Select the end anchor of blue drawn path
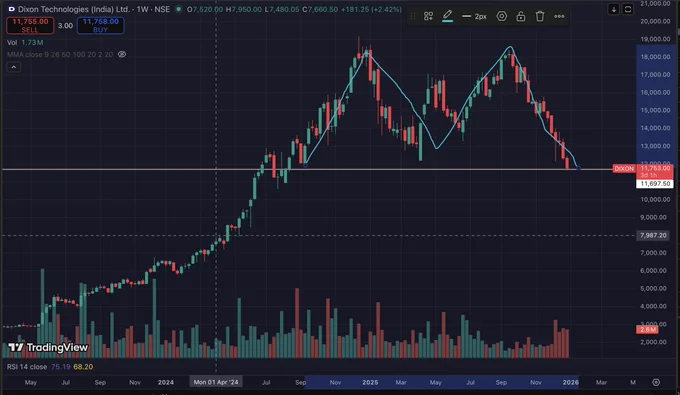 (578, 168)
